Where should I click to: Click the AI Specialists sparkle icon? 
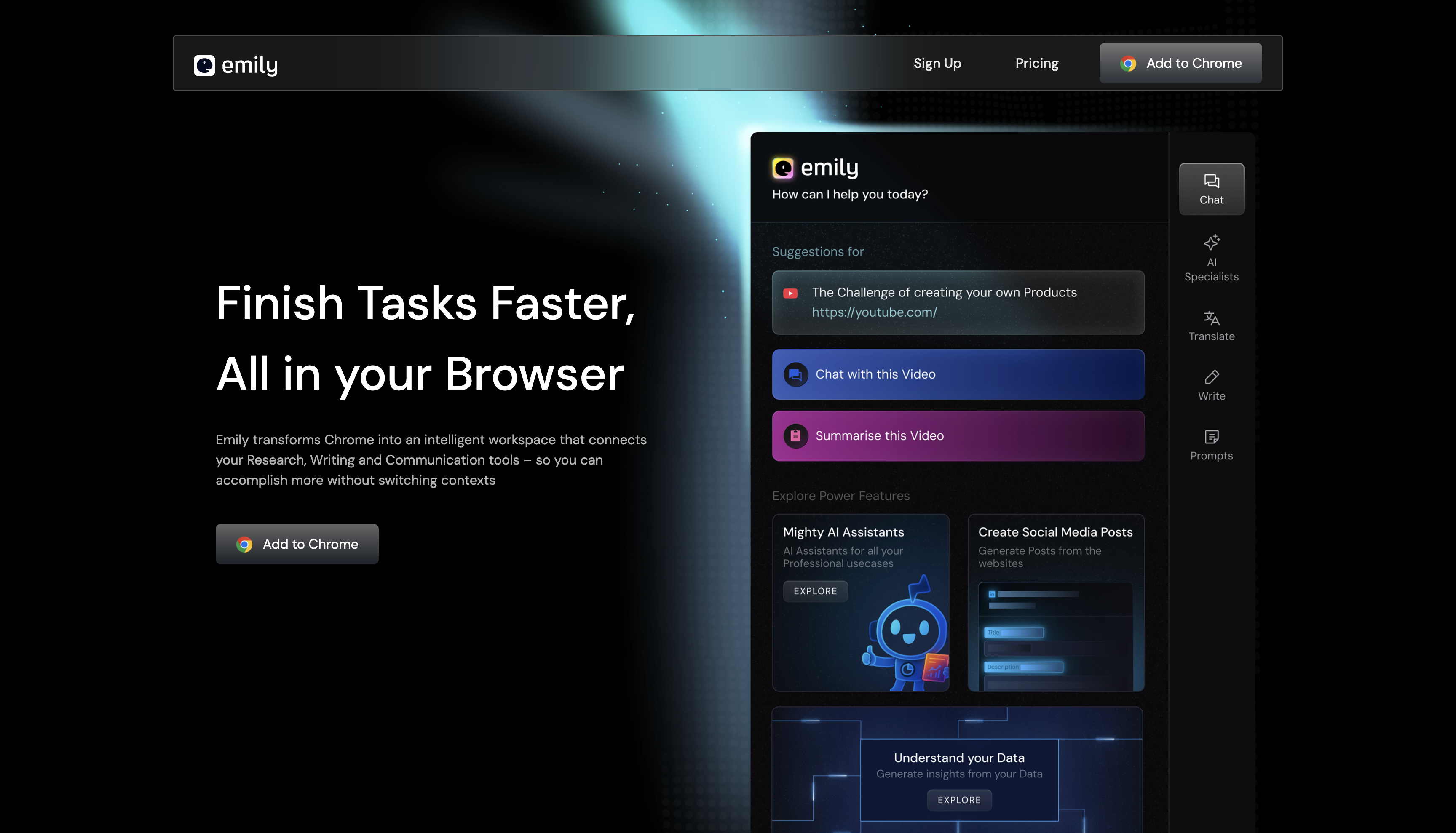[1212, 243]
